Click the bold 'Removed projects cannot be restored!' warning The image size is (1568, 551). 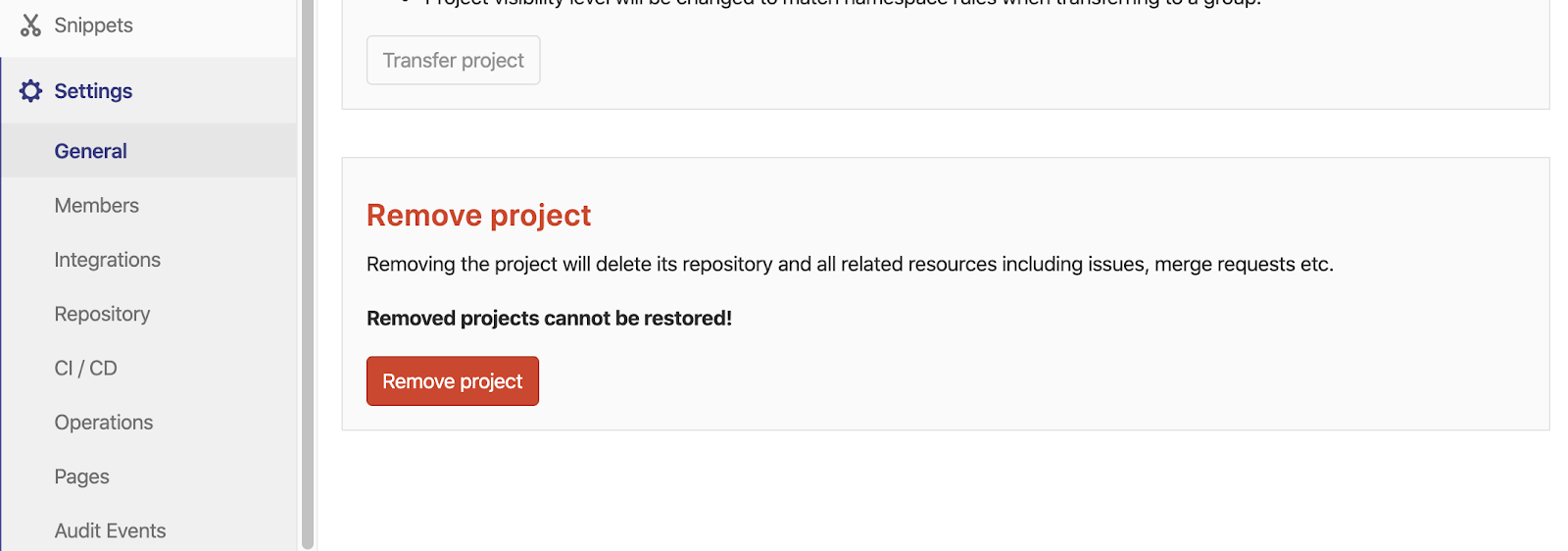click(549, 319)
